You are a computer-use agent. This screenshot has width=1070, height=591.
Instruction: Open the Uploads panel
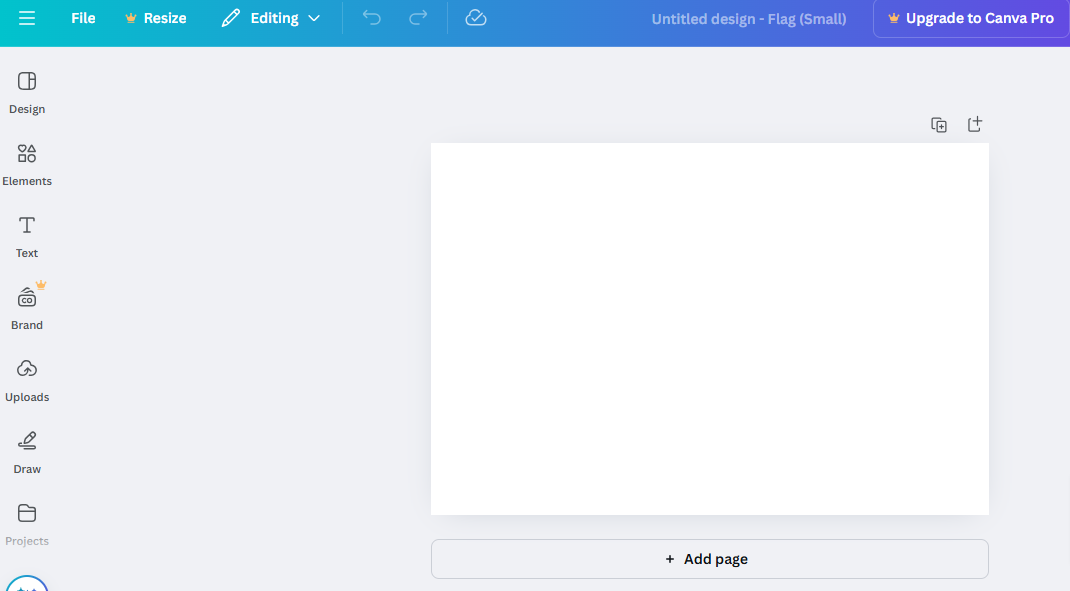point(27,380)
